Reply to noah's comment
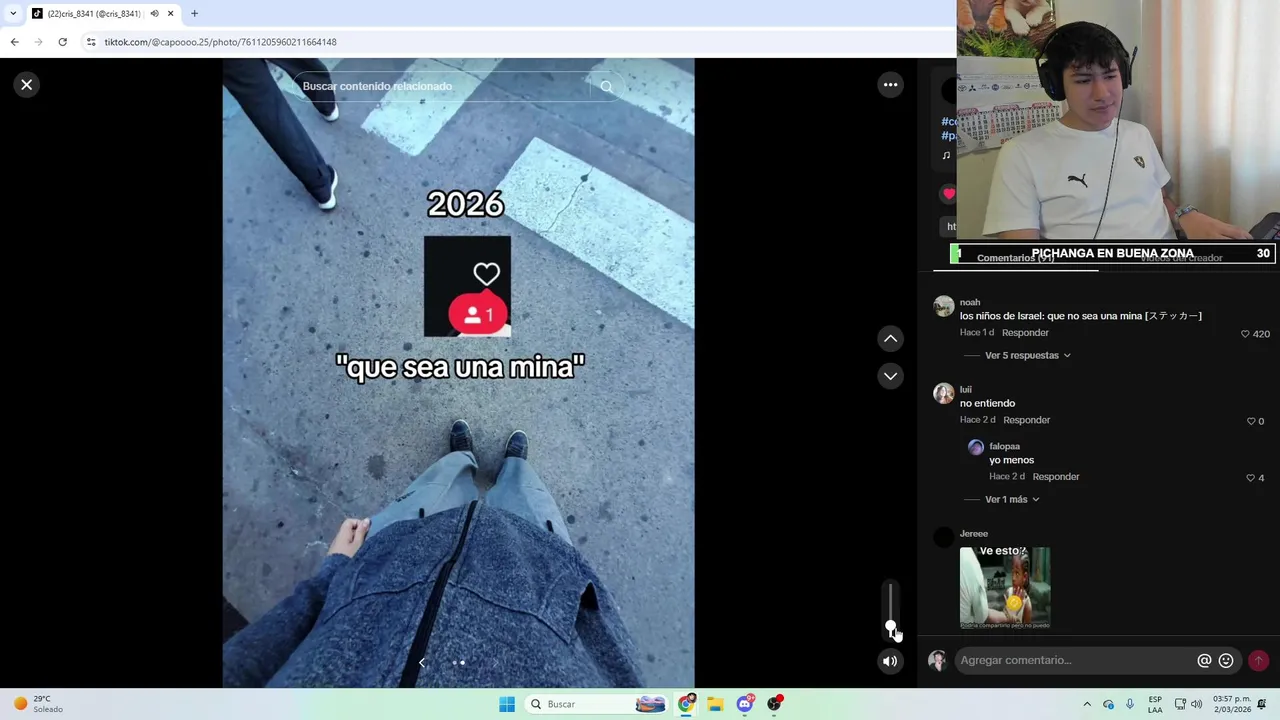 tap(1025, 333)
